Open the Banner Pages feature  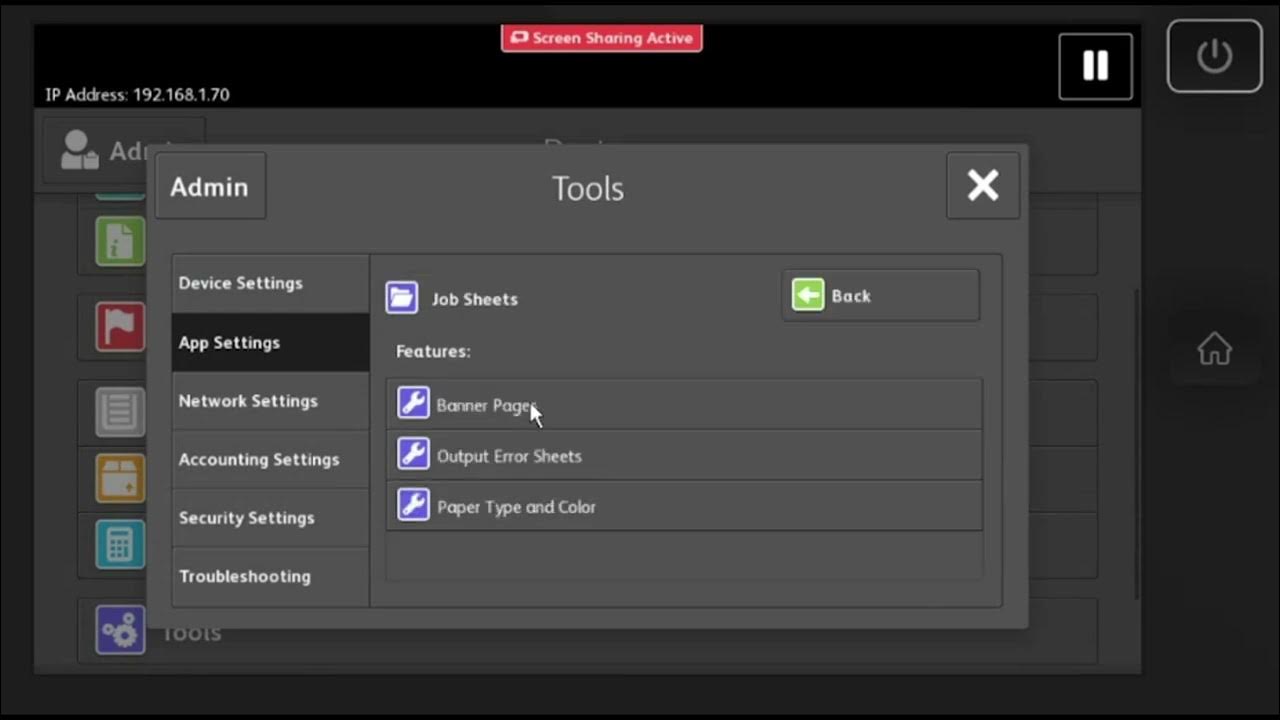click(x=684, y=404)
